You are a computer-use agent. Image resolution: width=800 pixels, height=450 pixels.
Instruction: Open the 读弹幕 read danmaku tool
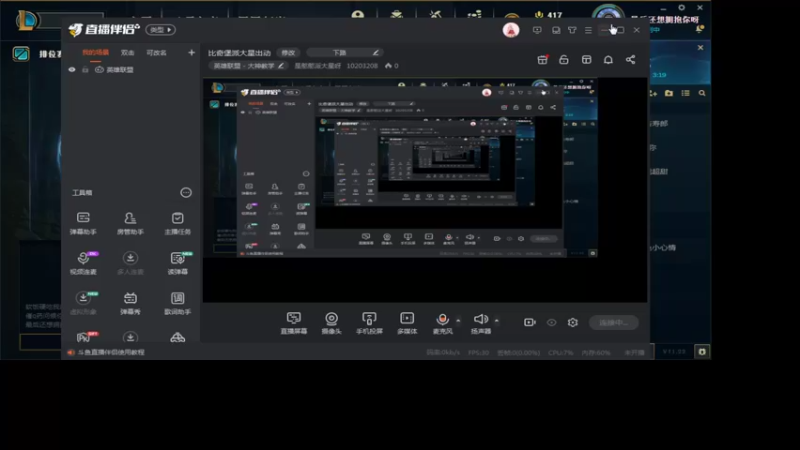coord(178,263)
